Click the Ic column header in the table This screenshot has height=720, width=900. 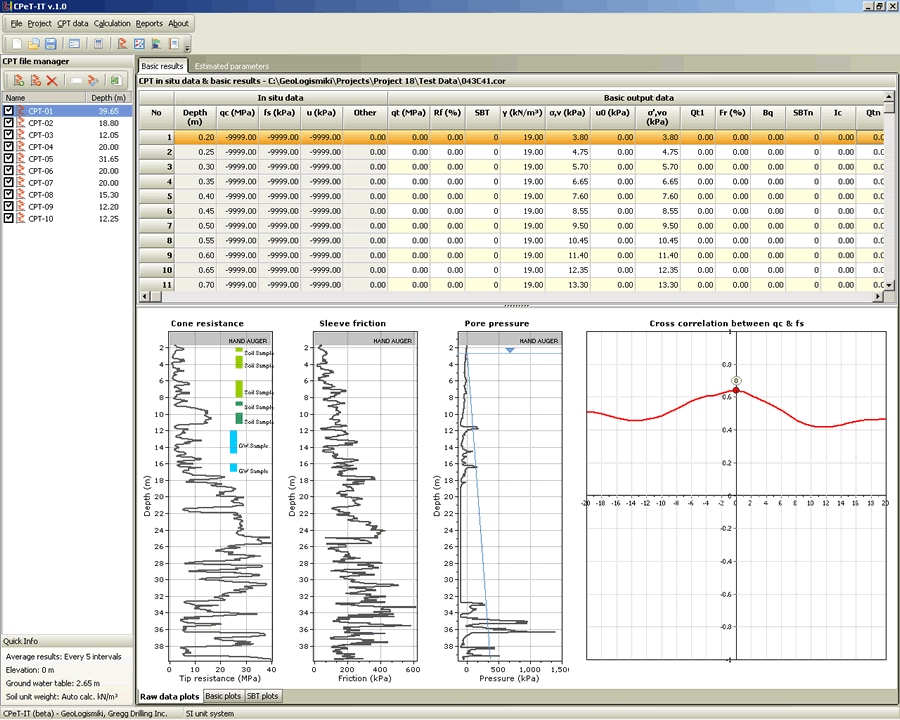tap(838, 117)
